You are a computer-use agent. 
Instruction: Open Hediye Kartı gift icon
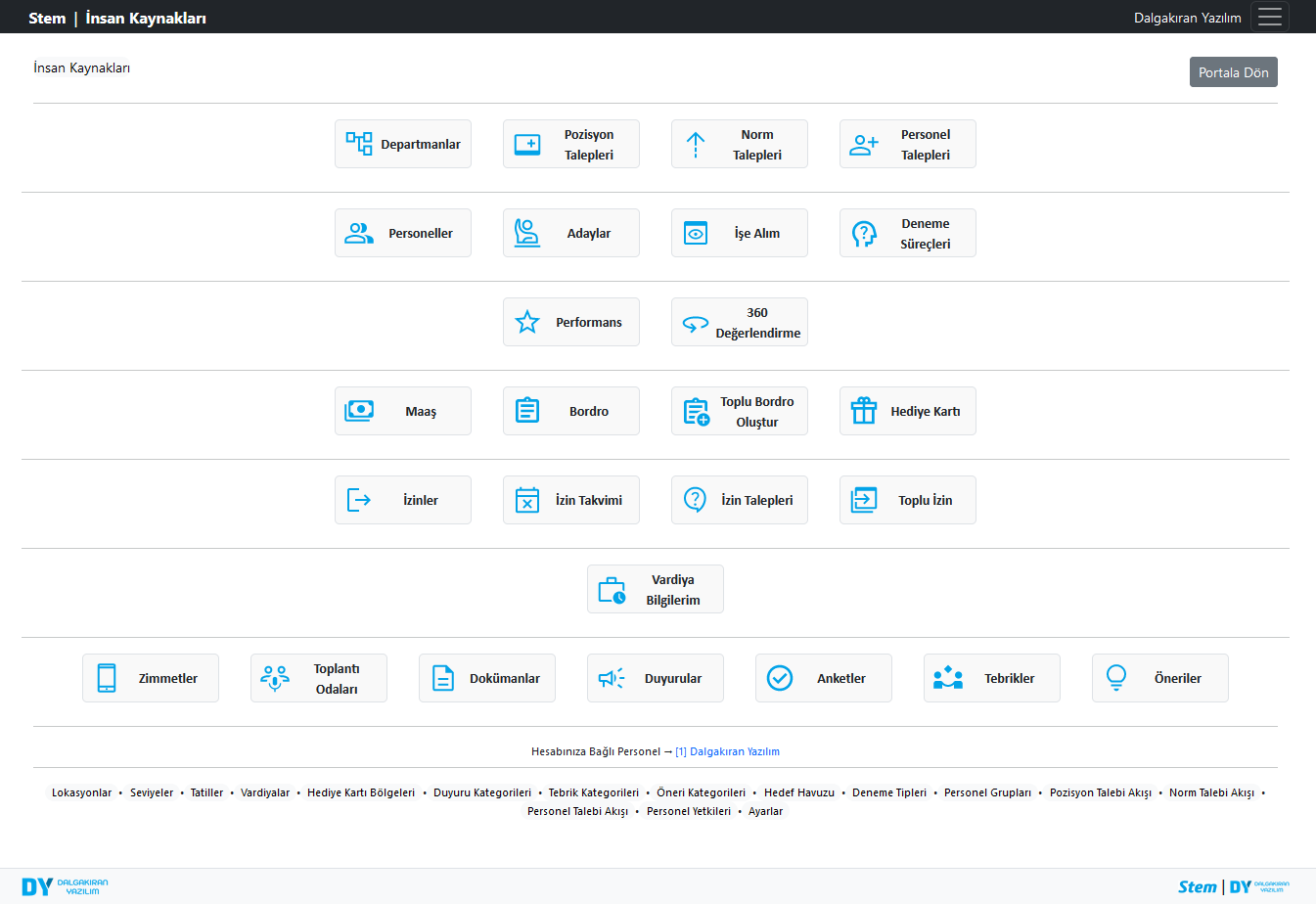[x=864, y=411]
